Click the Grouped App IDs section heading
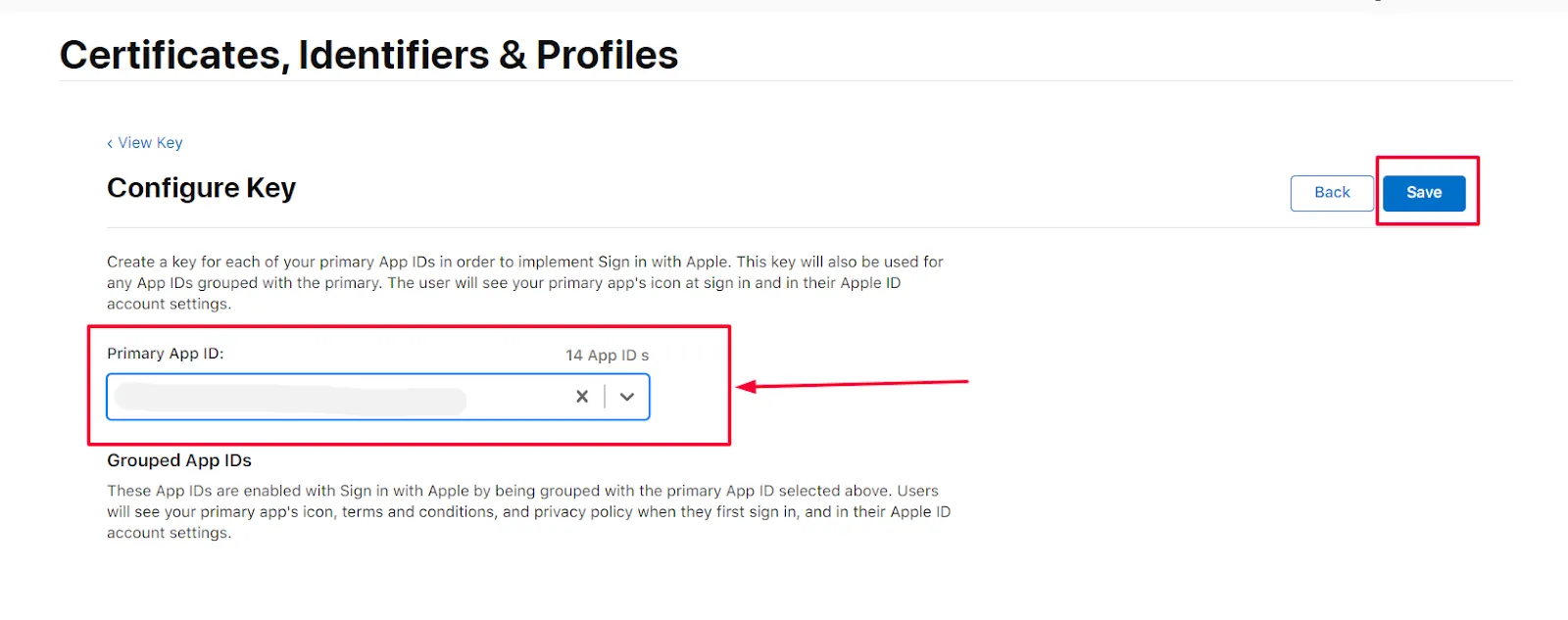The height and width of the screenshot is (620, 1568). [178, 459]
